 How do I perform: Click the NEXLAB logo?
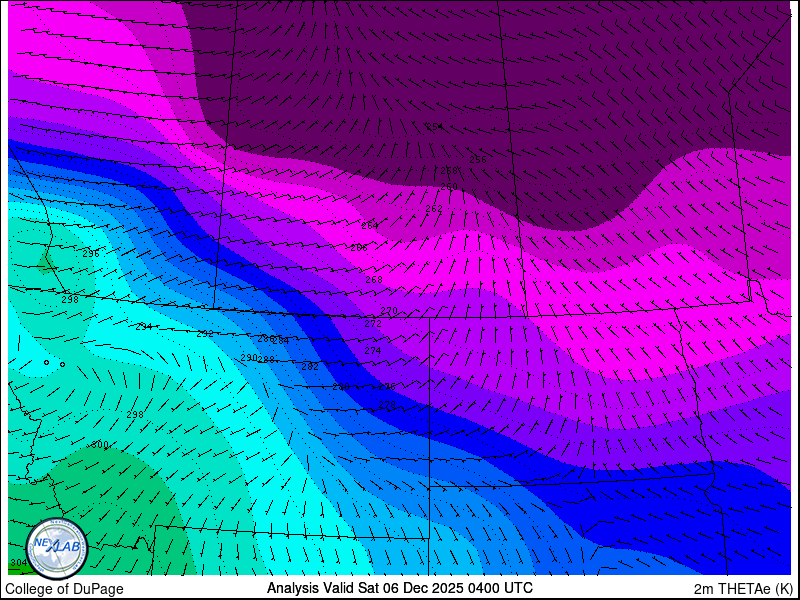pos(57,548)
